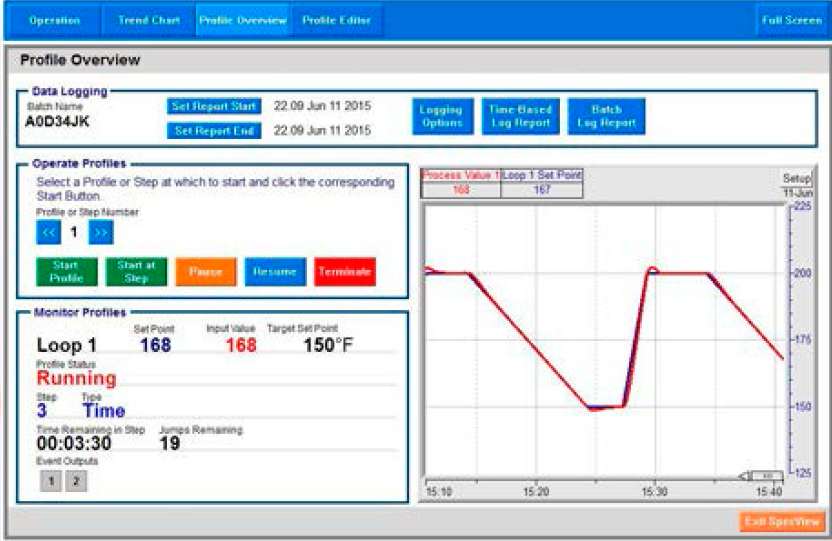Open Logging Options

[441, 116]
